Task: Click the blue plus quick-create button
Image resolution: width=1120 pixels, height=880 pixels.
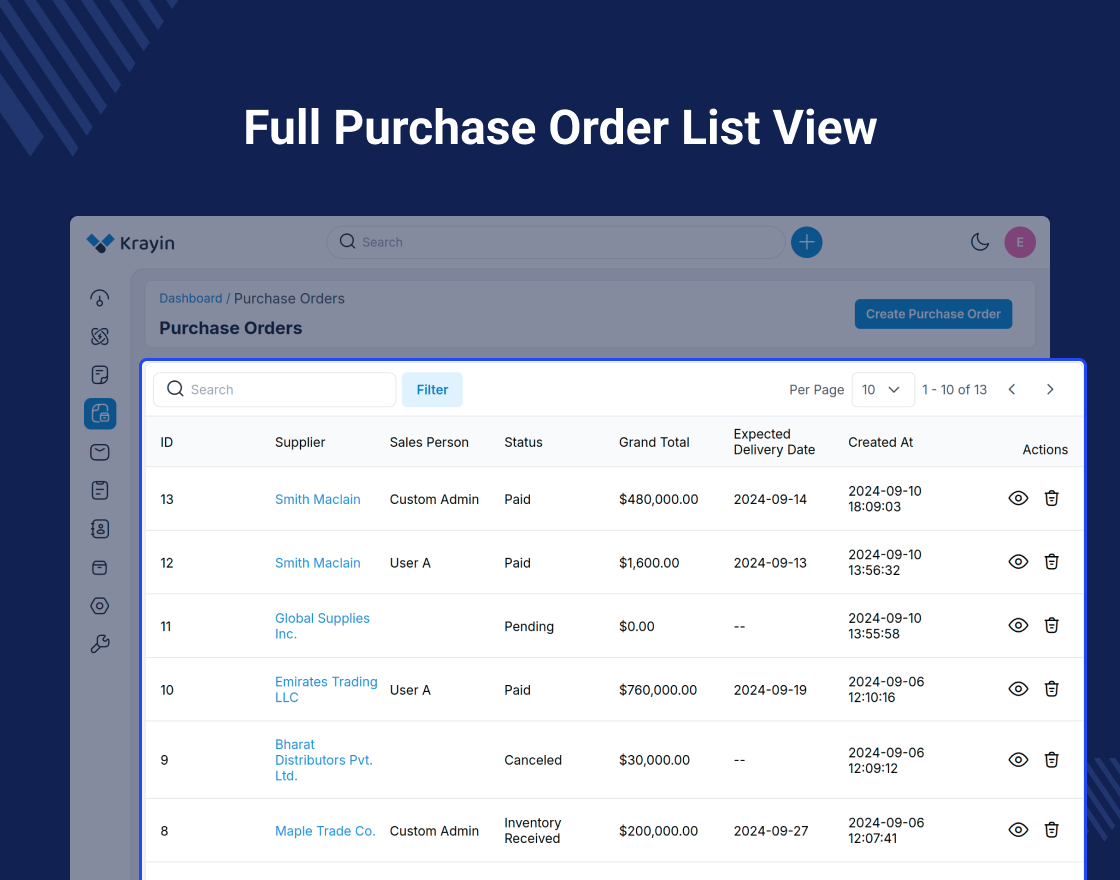Action: 806,242
